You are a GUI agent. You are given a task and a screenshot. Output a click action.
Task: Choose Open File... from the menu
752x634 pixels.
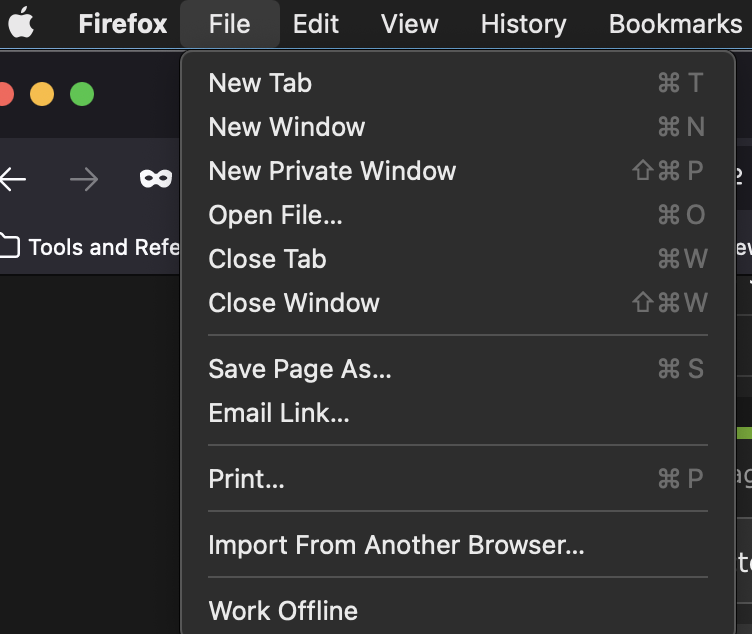tap(275, 215)
